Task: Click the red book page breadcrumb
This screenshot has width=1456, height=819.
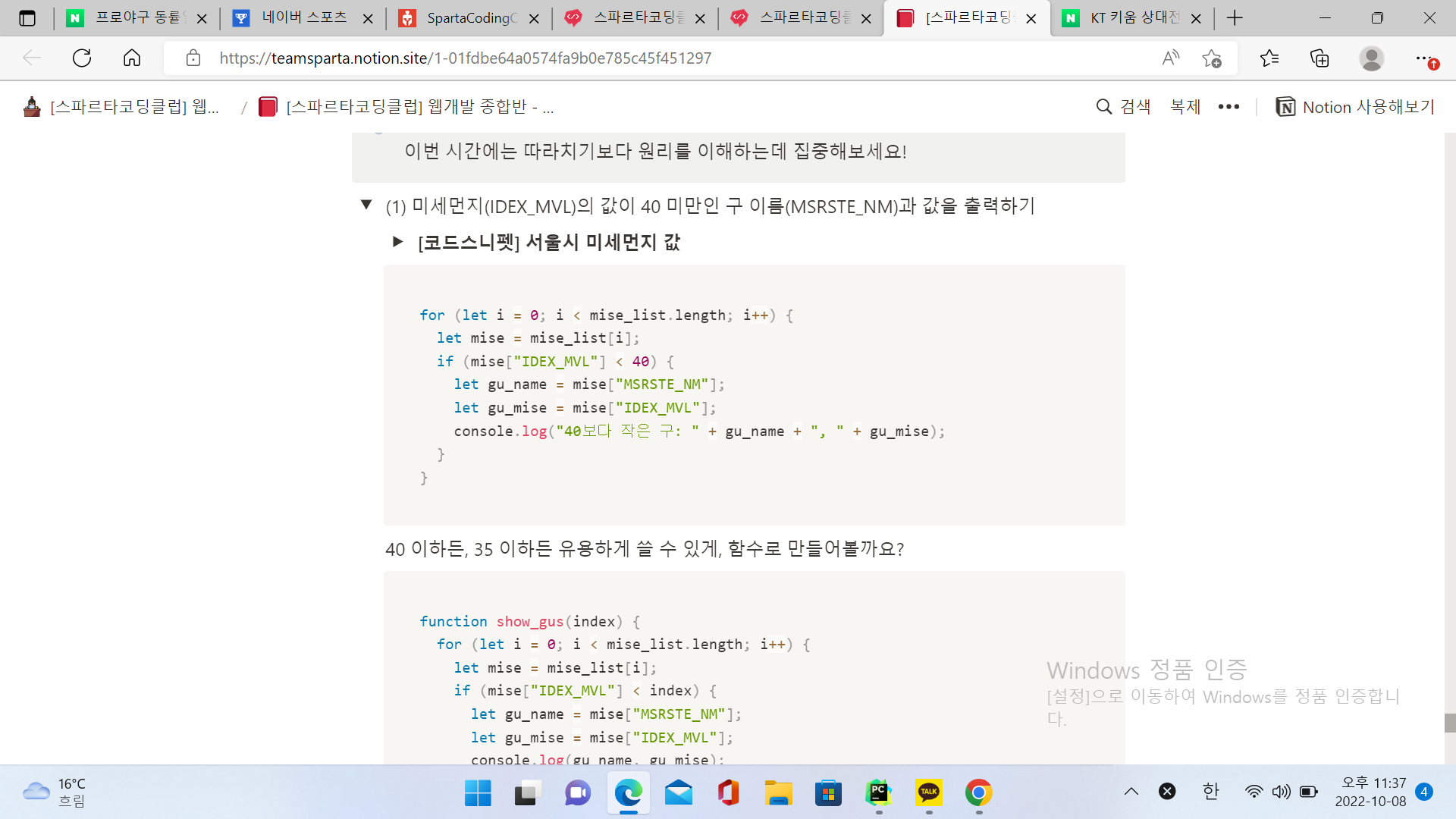Action: click(406, 107)
